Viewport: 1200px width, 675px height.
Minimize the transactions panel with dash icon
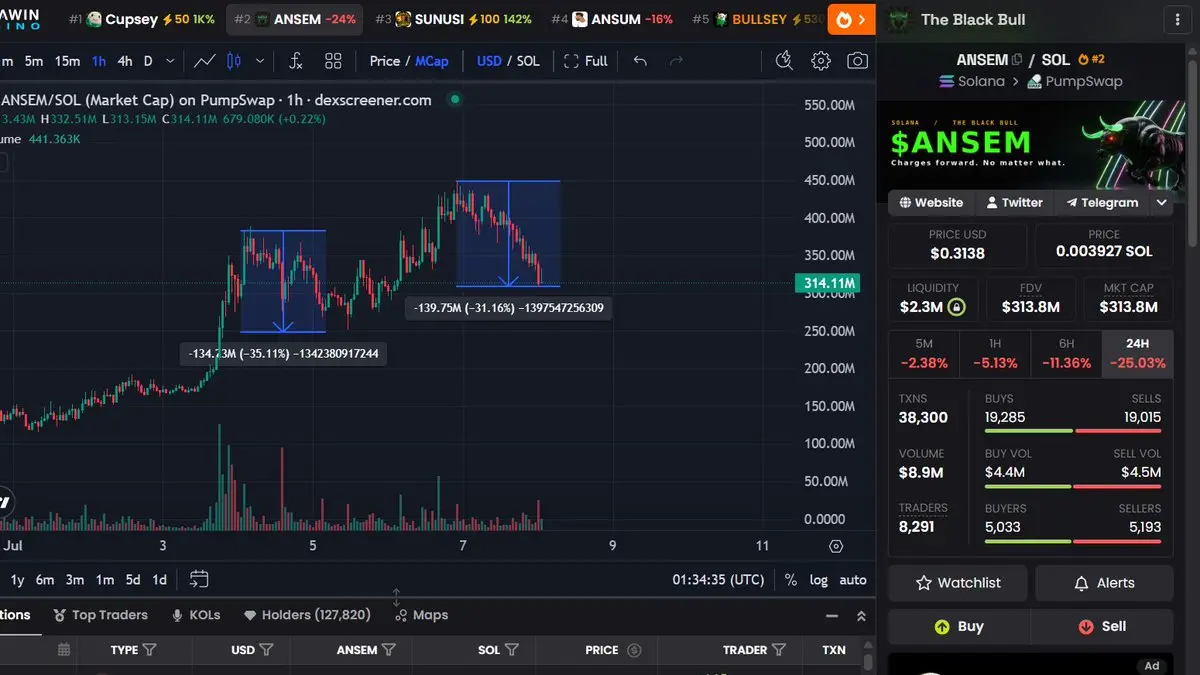pyautogui.click(x=832, y=616)
